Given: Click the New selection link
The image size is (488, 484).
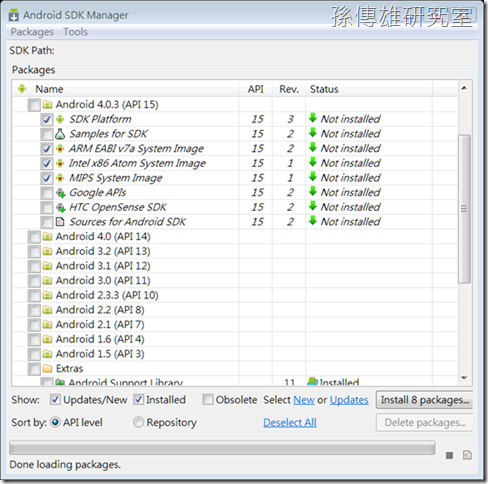Looking at the screenshot, I should (304, 400).
